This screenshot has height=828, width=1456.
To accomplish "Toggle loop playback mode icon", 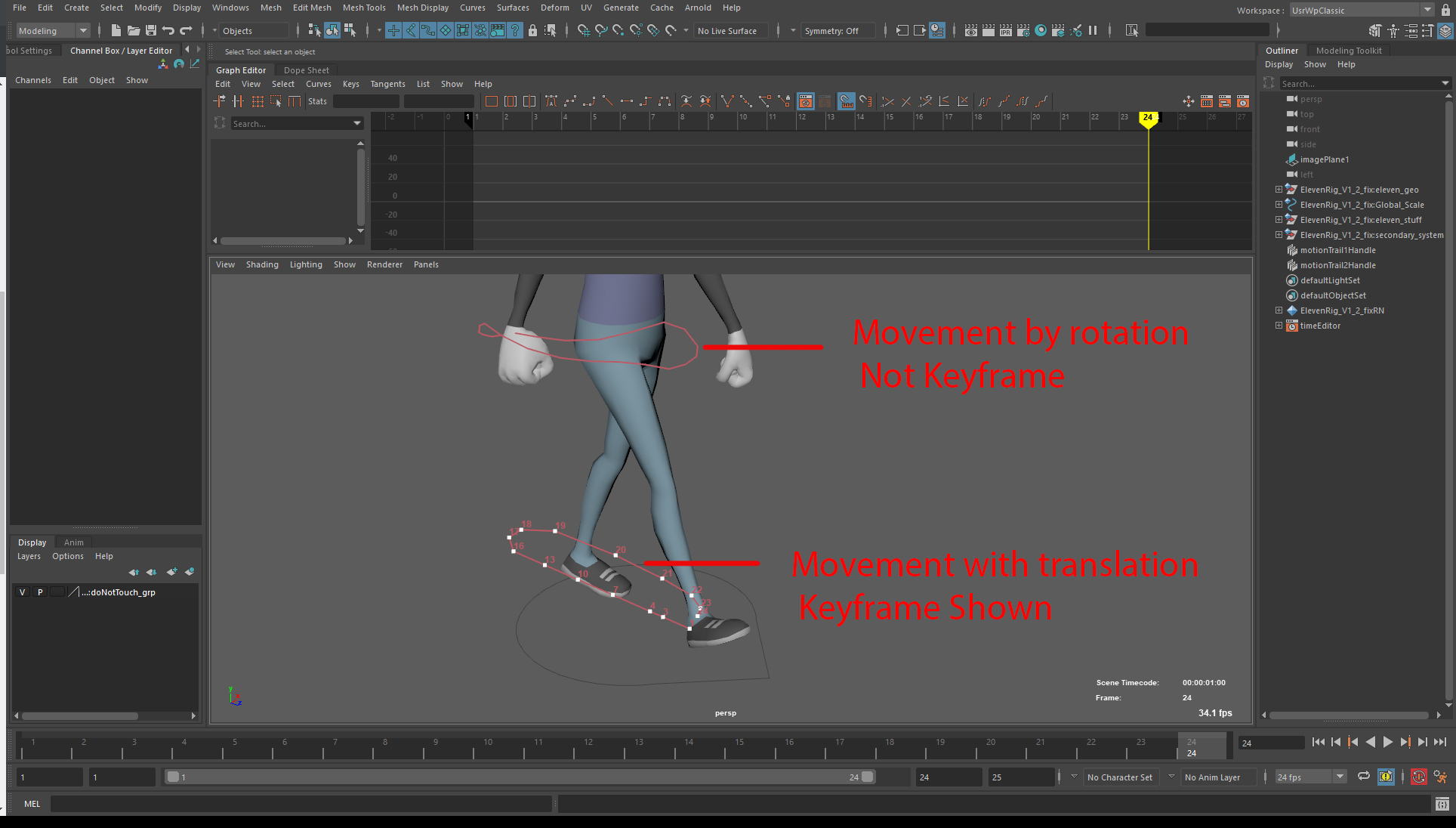I will pos(1364,777).
